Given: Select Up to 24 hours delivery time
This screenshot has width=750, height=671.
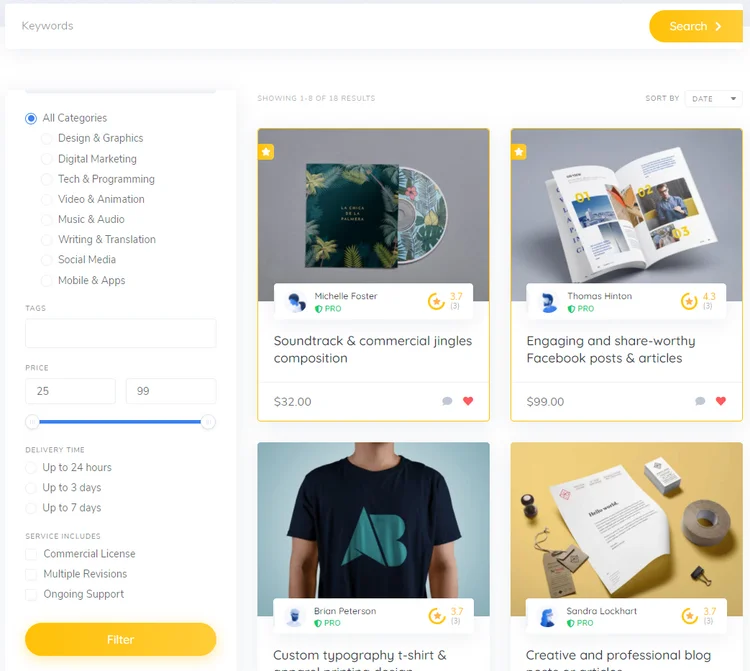Looking at the screenshot, I should click(31, 468).
